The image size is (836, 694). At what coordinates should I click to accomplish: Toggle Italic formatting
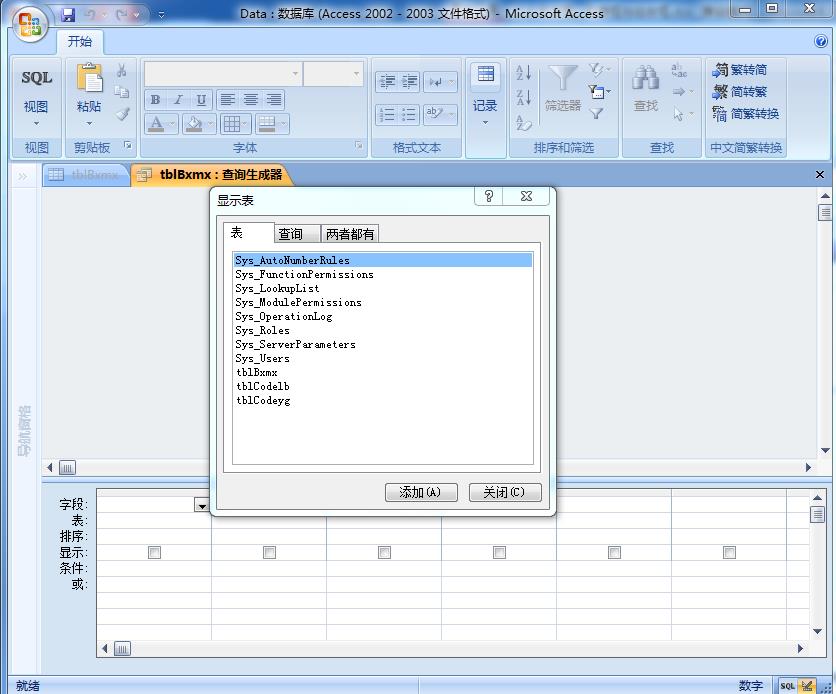(x=178, y=100)
